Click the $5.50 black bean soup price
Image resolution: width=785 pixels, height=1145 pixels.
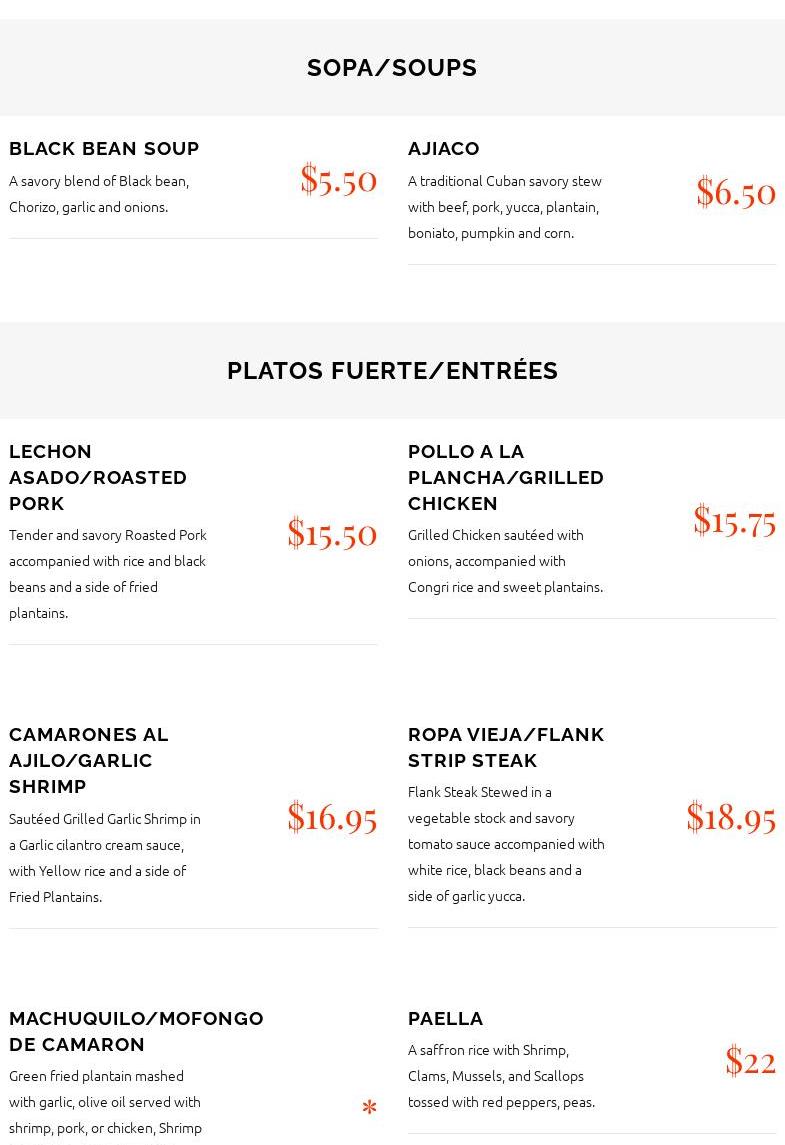coord(338,179)
